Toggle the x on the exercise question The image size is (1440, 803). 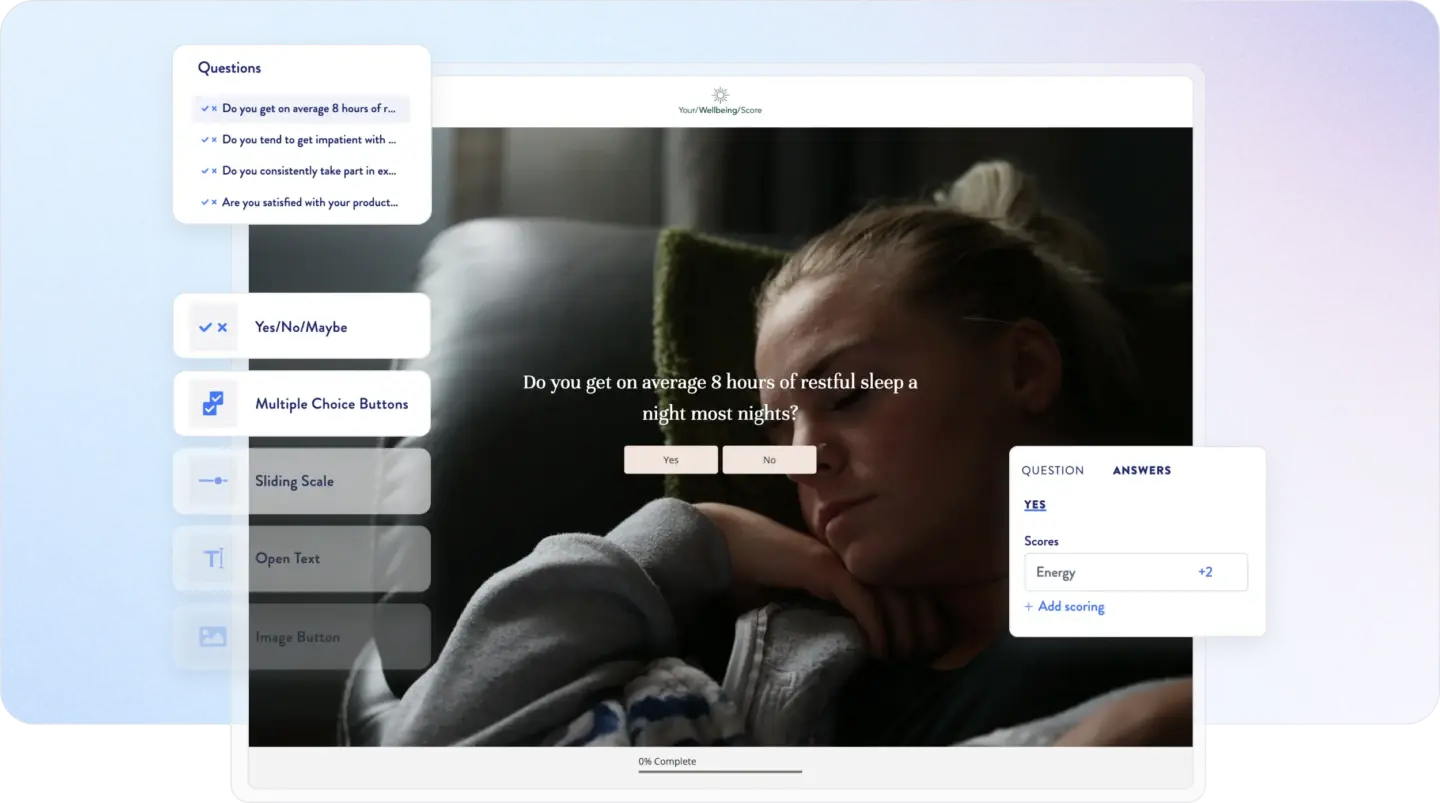[x=214, y=170]
